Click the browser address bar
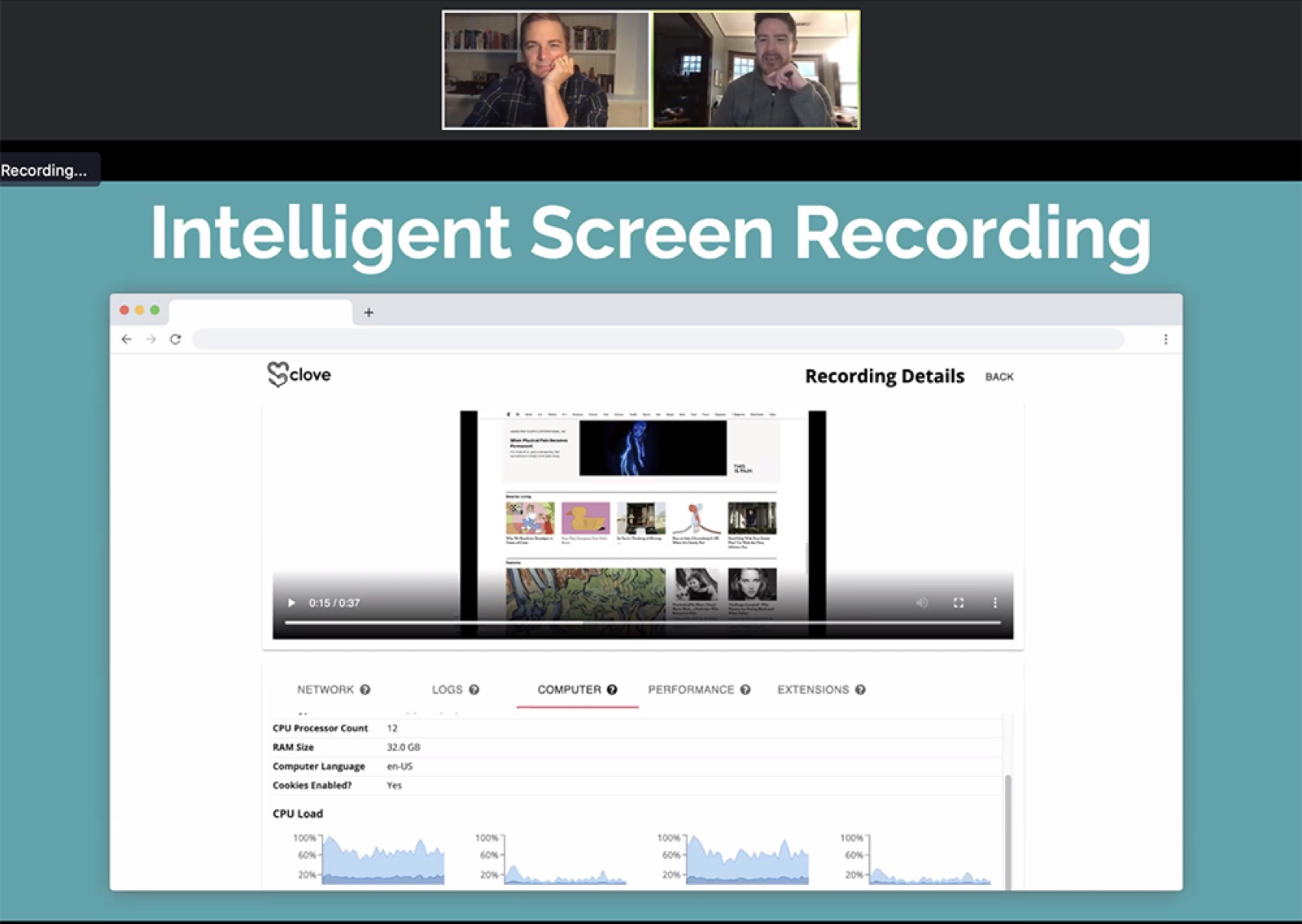Viewport: 1302px width, 924px height. (x=658, y=339)
